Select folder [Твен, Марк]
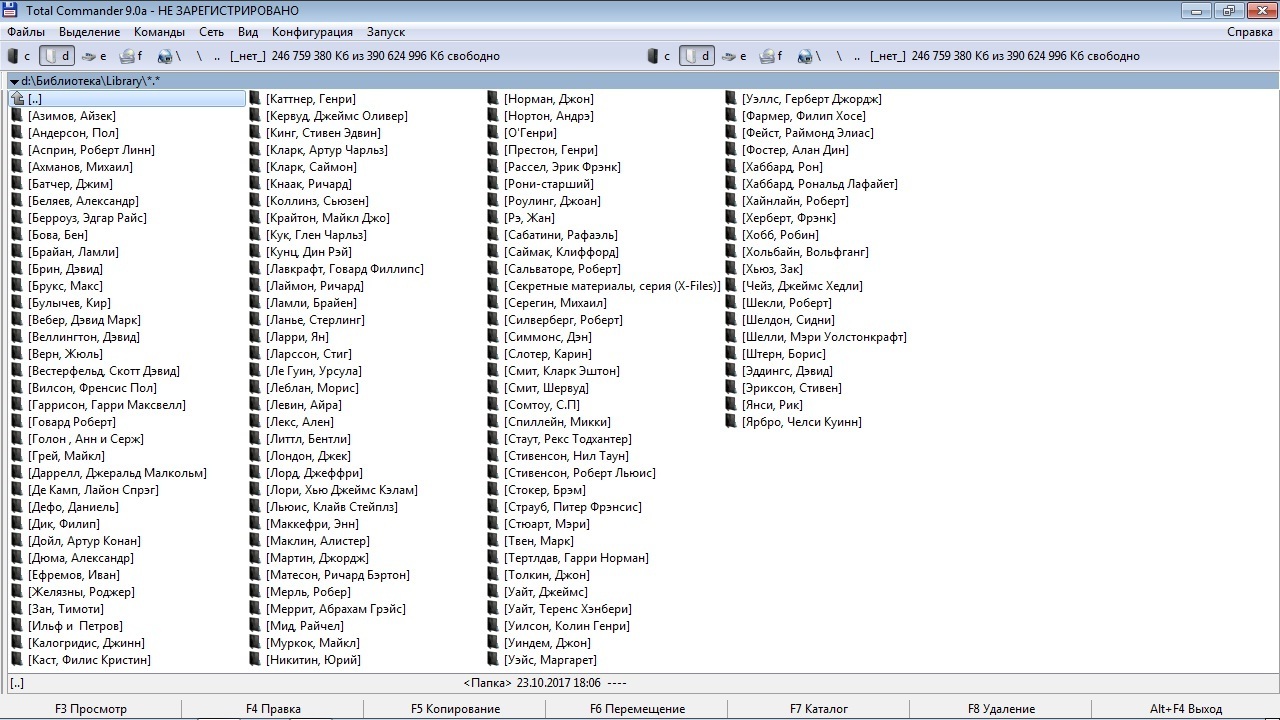Viewport: 1280px width, 720px height. (x=538, y=541)
